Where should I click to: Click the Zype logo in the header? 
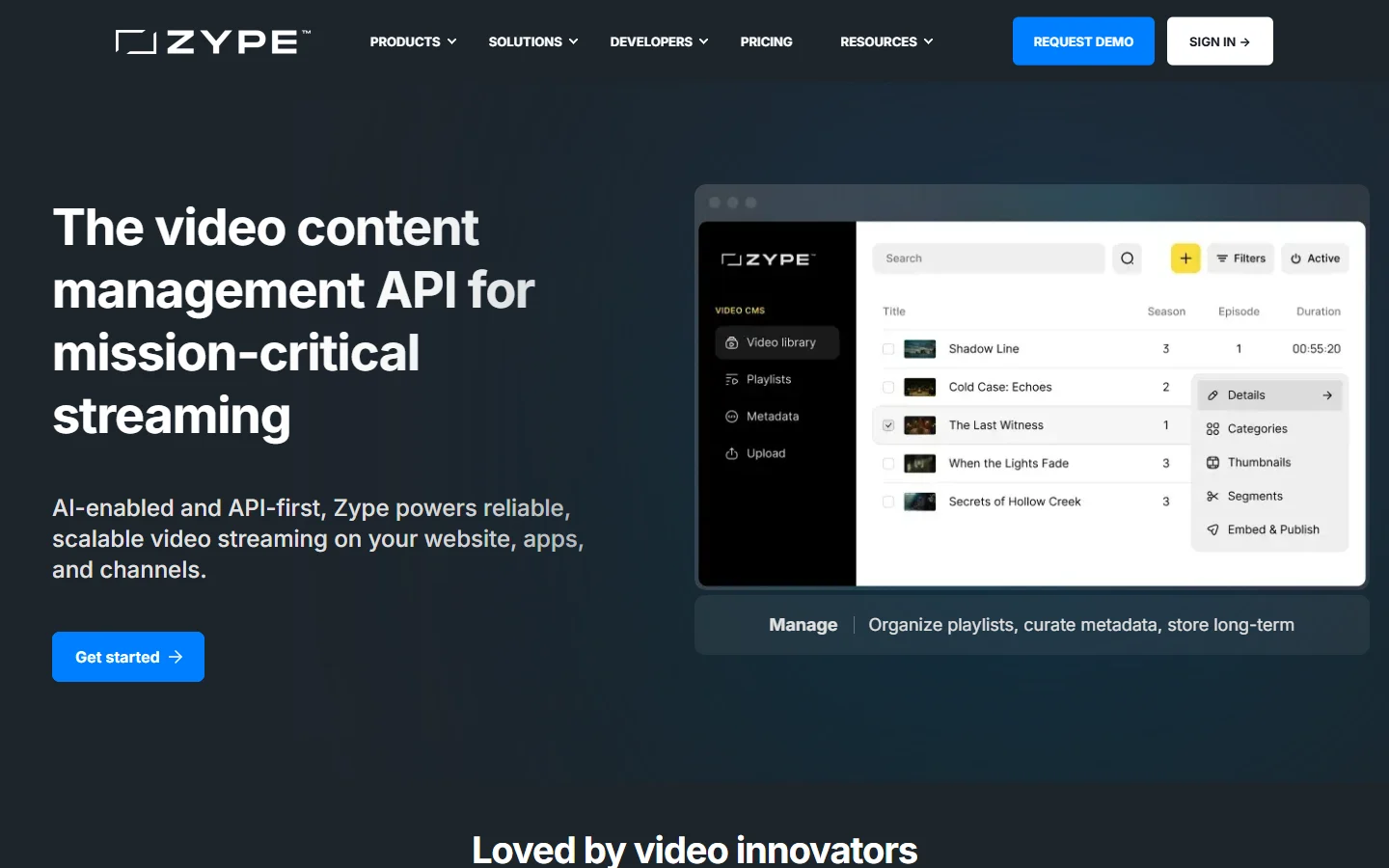(x=213, y=41)
